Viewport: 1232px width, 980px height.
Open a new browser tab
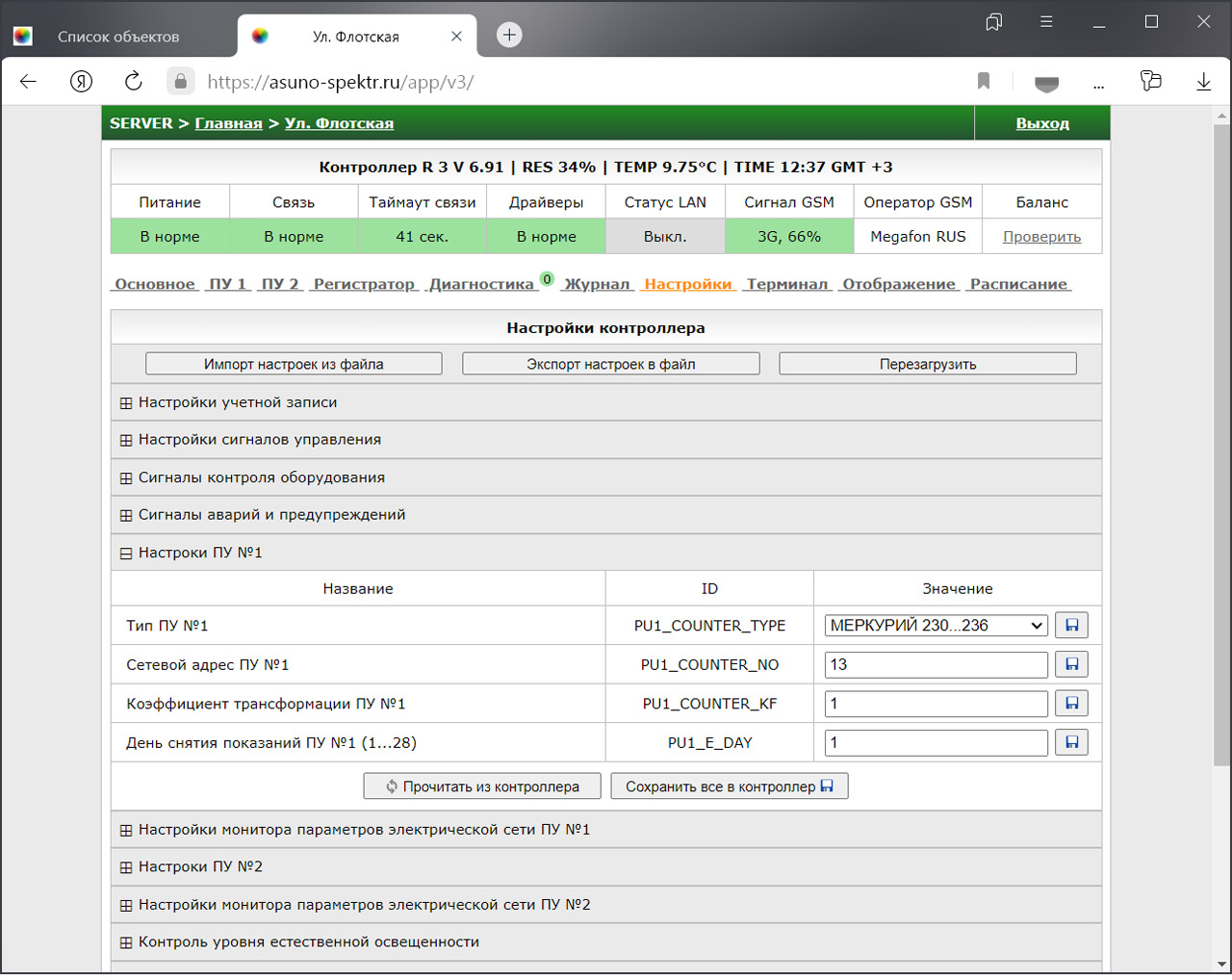(x=509, y=36)
